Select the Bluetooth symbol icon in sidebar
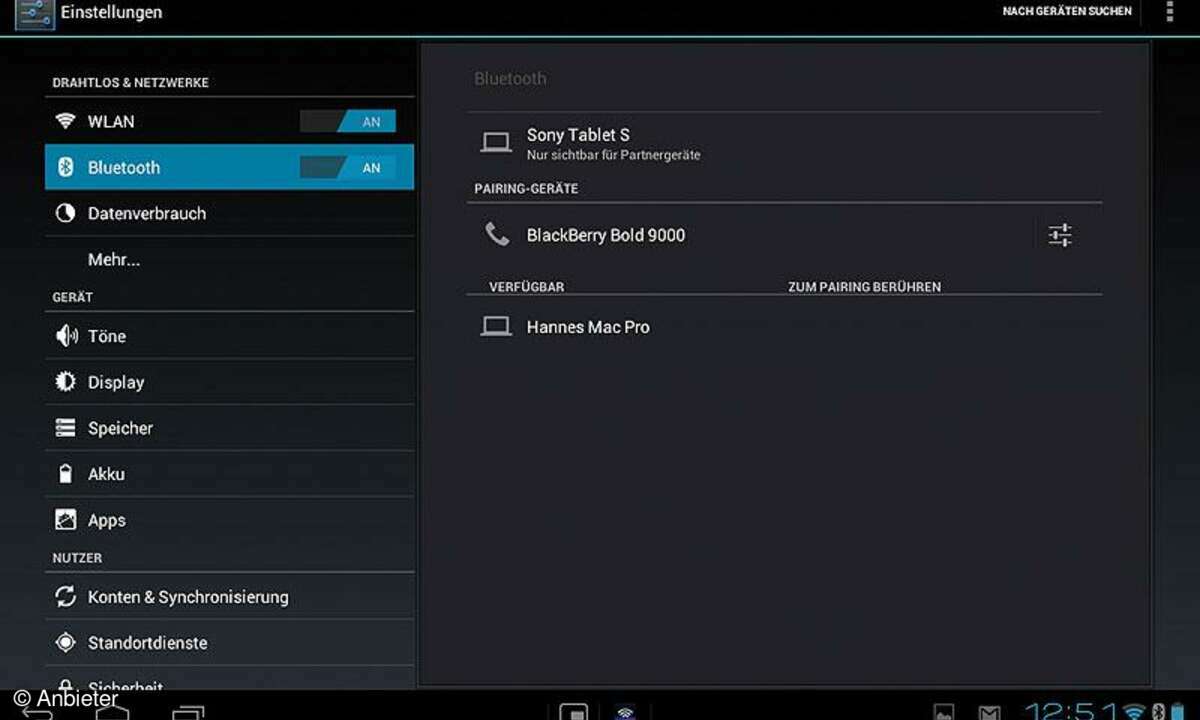Viewport: 1200px width, 720px height. [x=66, y=168]
